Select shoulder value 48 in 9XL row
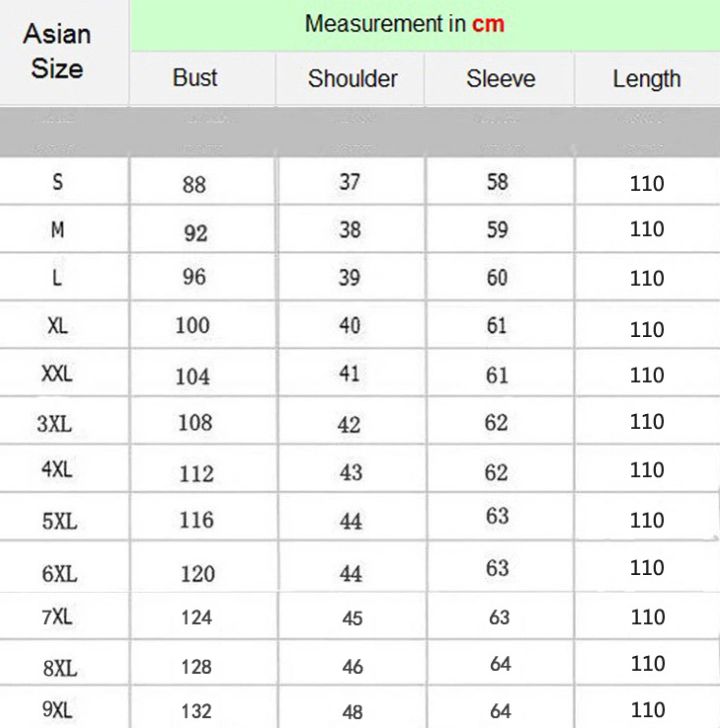The image size is (720, 728). tap(352, 711)
